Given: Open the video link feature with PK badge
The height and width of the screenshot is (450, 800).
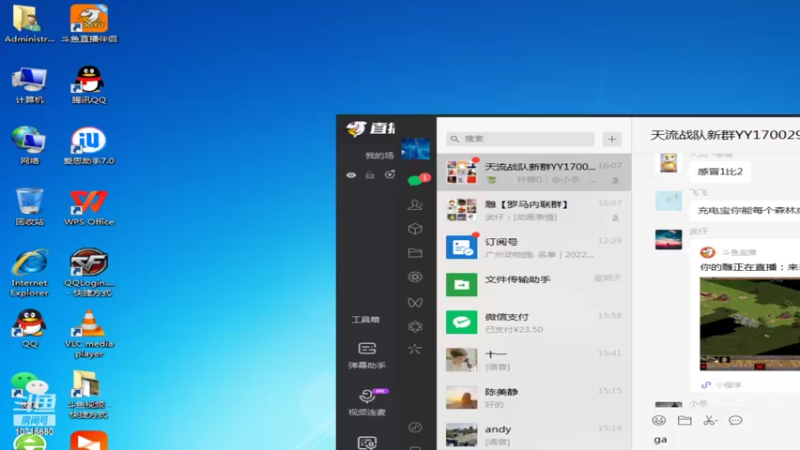Looking at the screenshot, I should pyautogui.click(x=368, y=402).
